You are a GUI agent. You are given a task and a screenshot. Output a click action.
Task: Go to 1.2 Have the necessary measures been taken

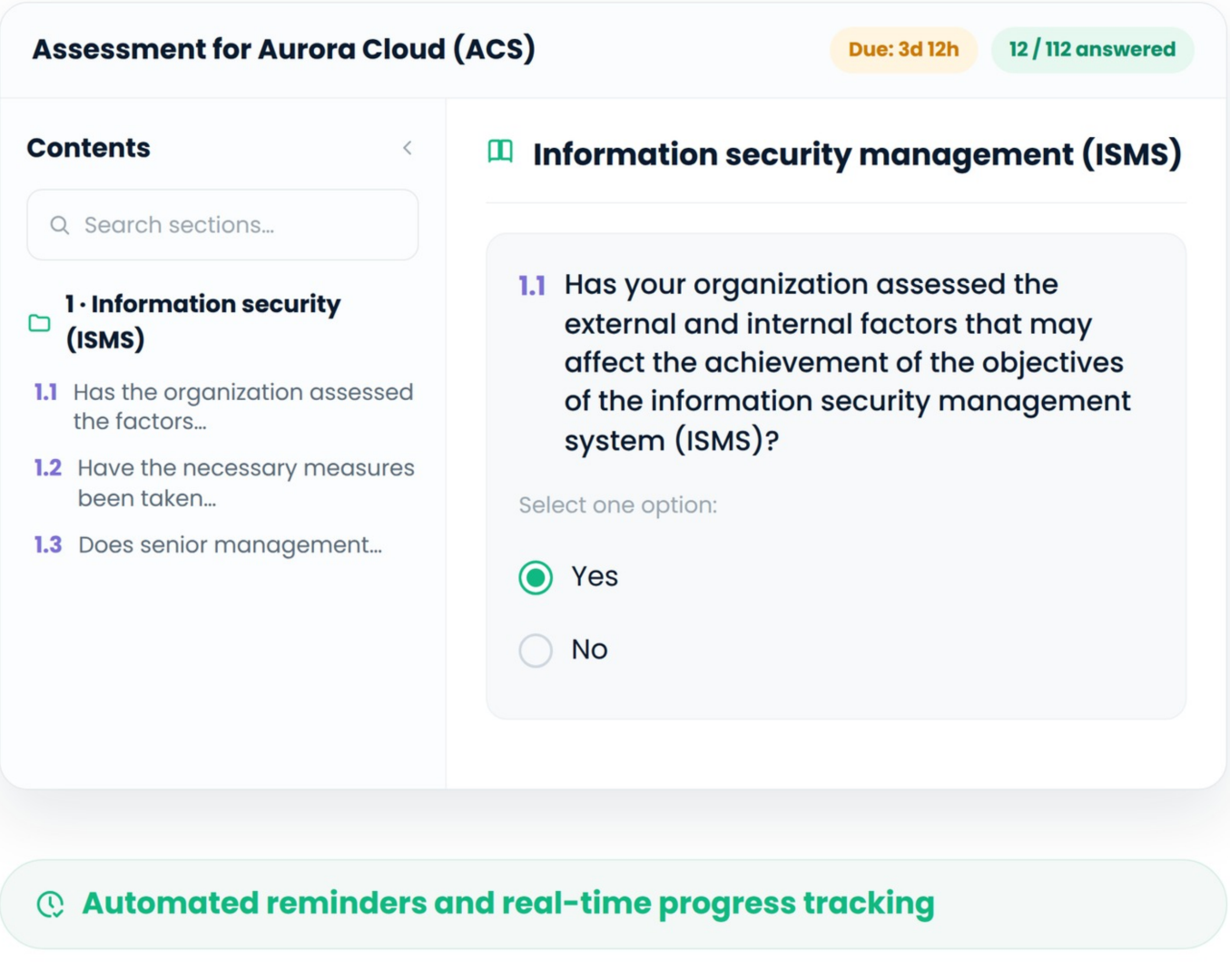tap(224, 483)
